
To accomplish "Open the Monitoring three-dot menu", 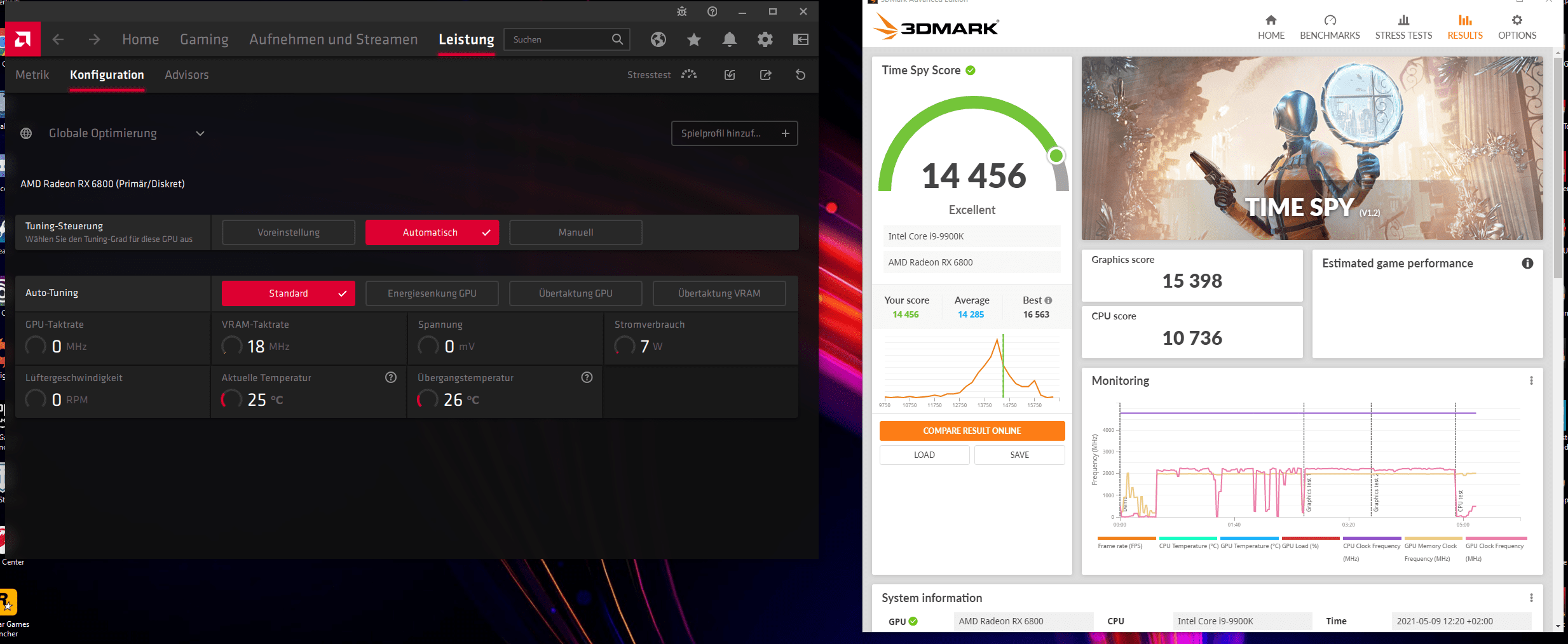I will [x=1531, y=380].
